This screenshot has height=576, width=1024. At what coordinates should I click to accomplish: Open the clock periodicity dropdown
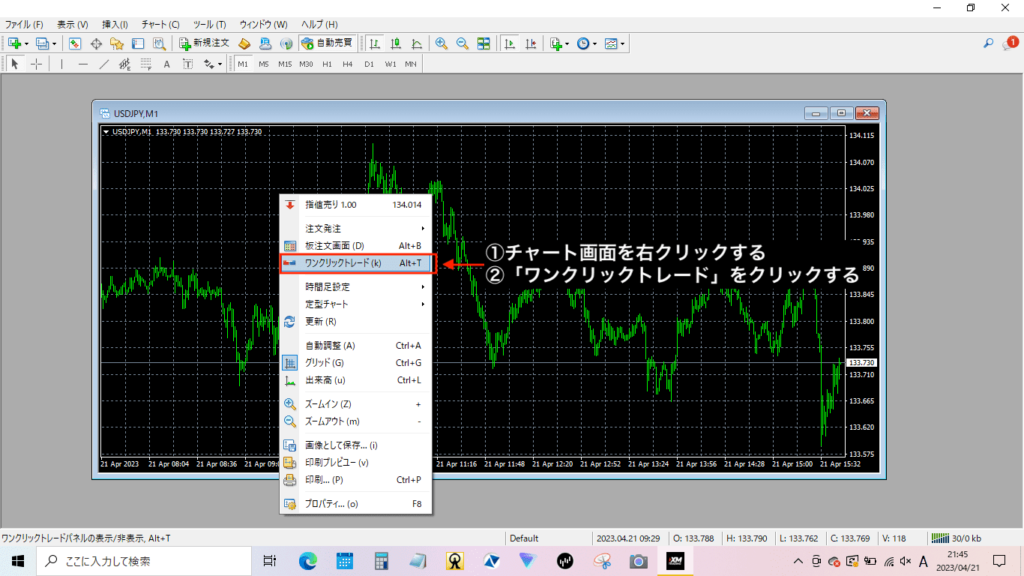[x=586, y=44]
